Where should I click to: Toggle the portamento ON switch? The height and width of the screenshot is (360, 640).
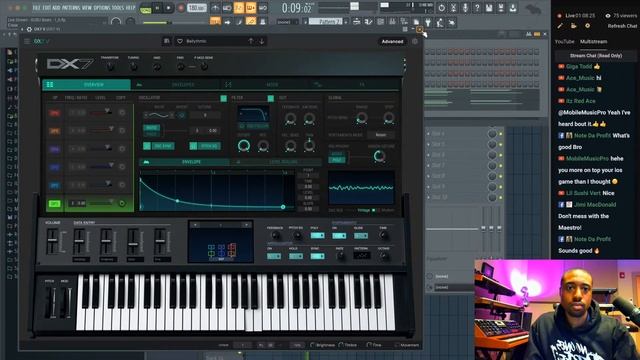click(x=338, y=236)
